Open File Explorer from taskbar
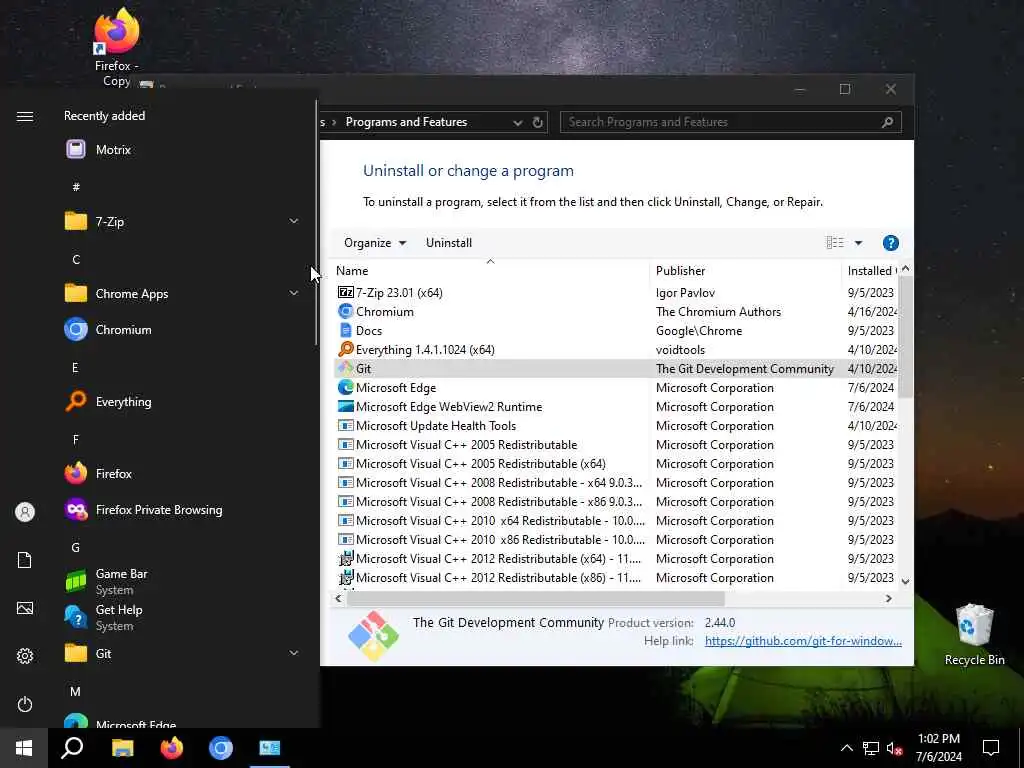Viewport: 1024px width, 768px height. [x=122, y=748]
